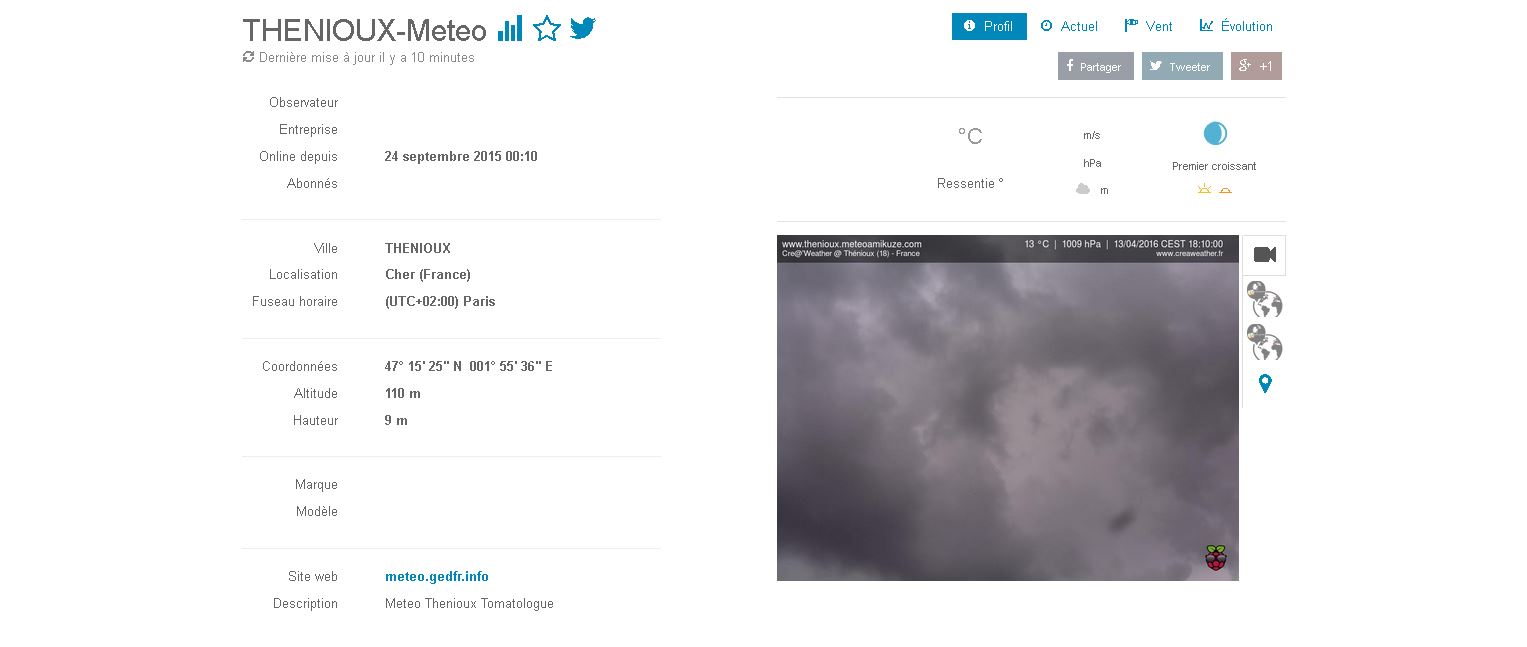Click the 'Site web' field label

point(313,576)
